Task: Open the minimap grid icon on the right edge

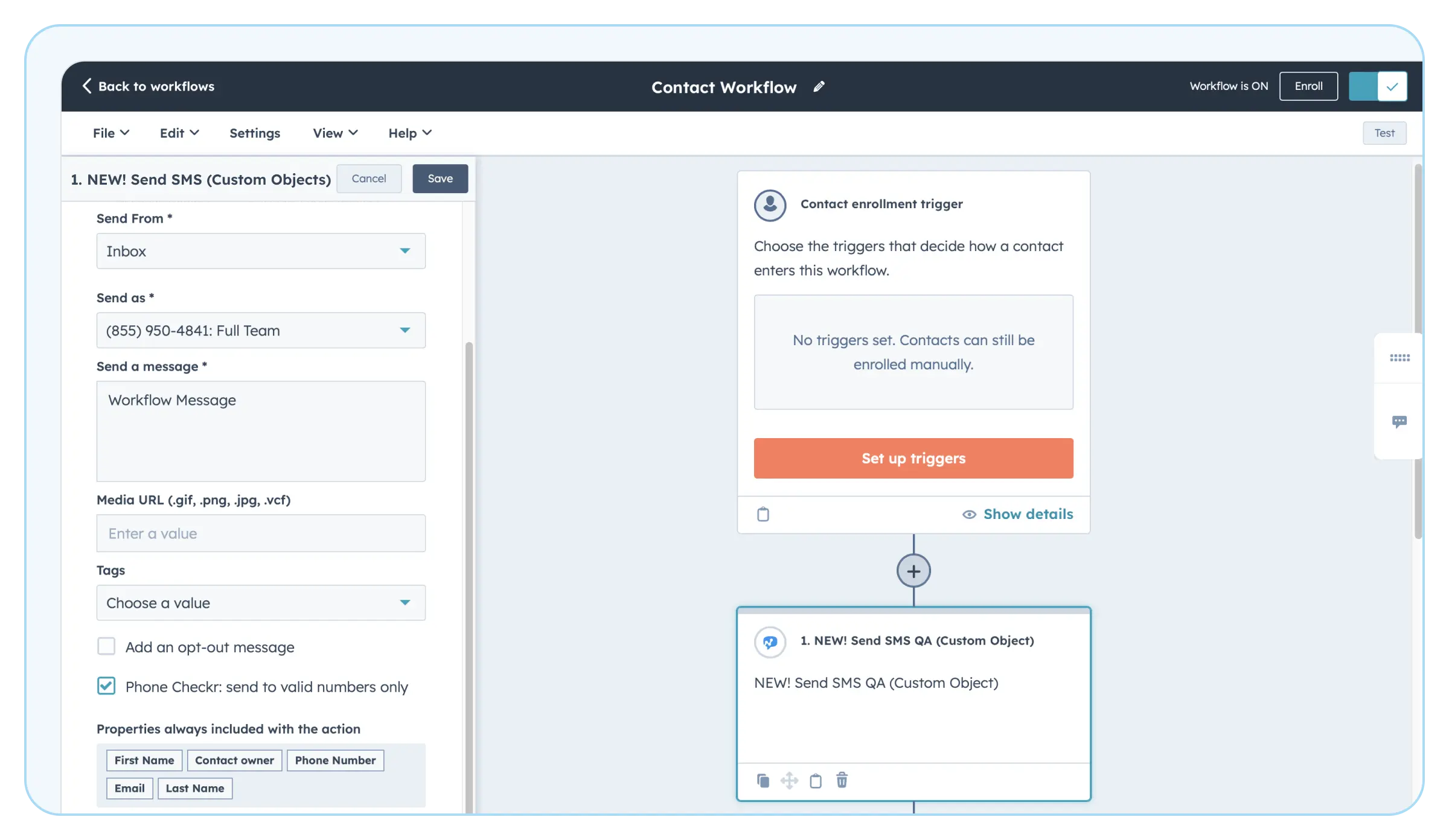Action: [x=1399, y=358]
